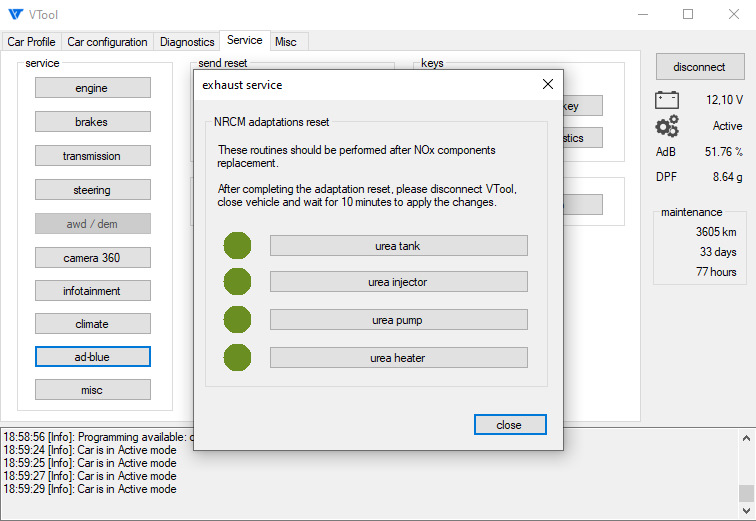Screen dimensions: 756x521
Task: Click green status indicator beside urea heater
Action: point(237,358)
